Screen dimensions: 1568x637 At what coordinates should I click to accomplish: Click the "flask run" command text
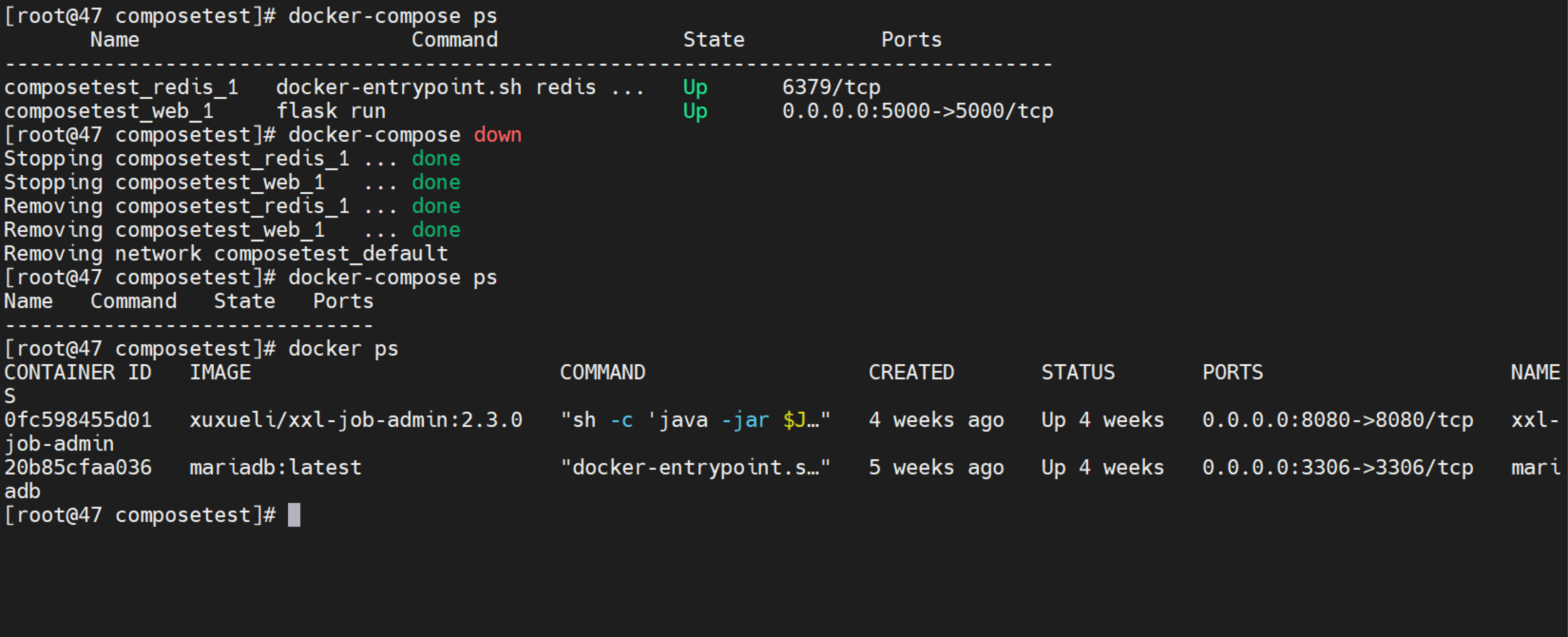331,111
